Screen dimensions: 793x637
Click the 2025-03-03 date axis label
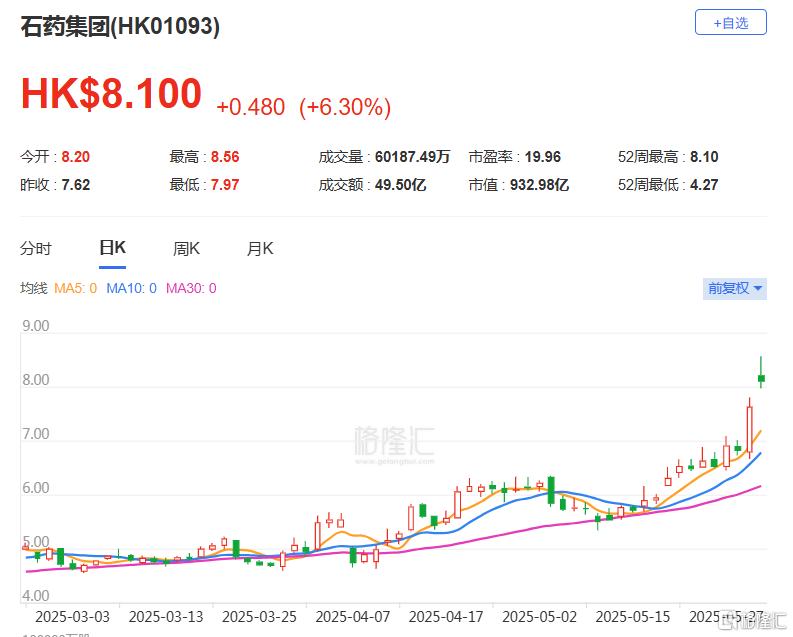click(x=72, y=617)
